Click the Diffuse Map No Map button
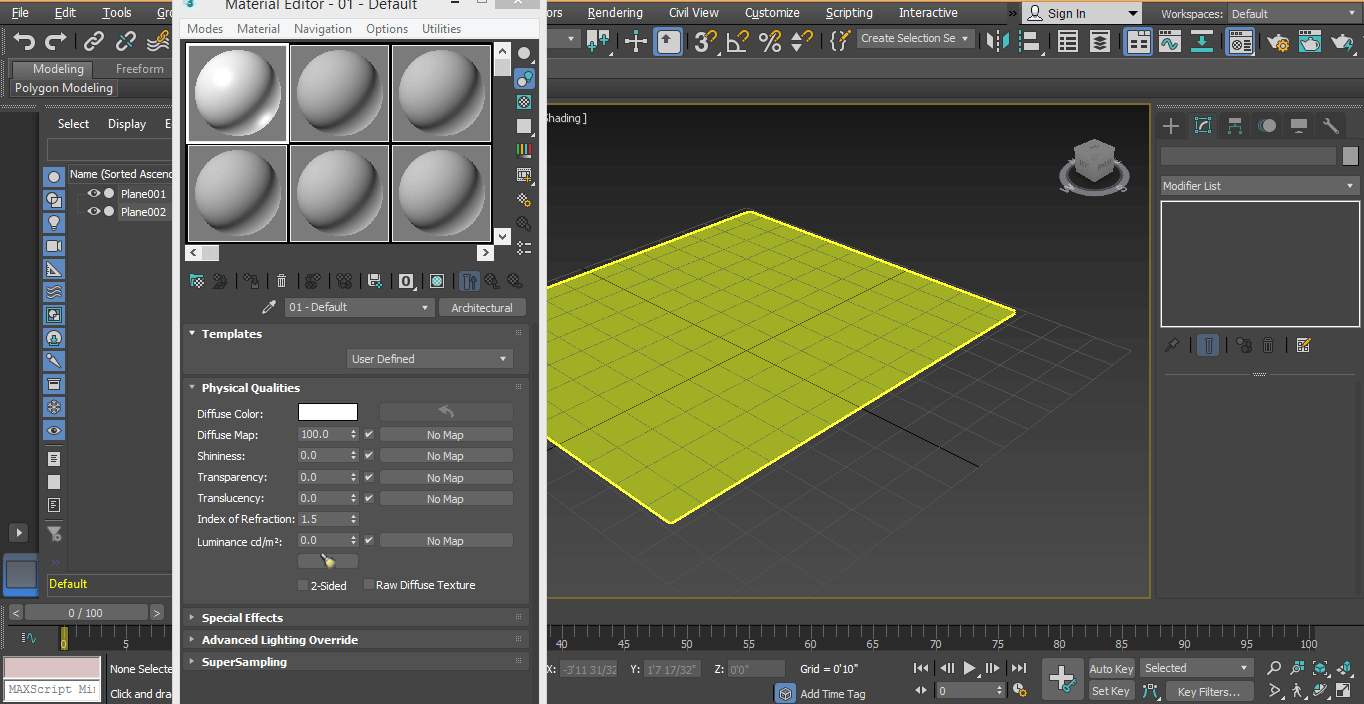The width and height of the screenshot is (1364, 704). [x=446, y=435]
